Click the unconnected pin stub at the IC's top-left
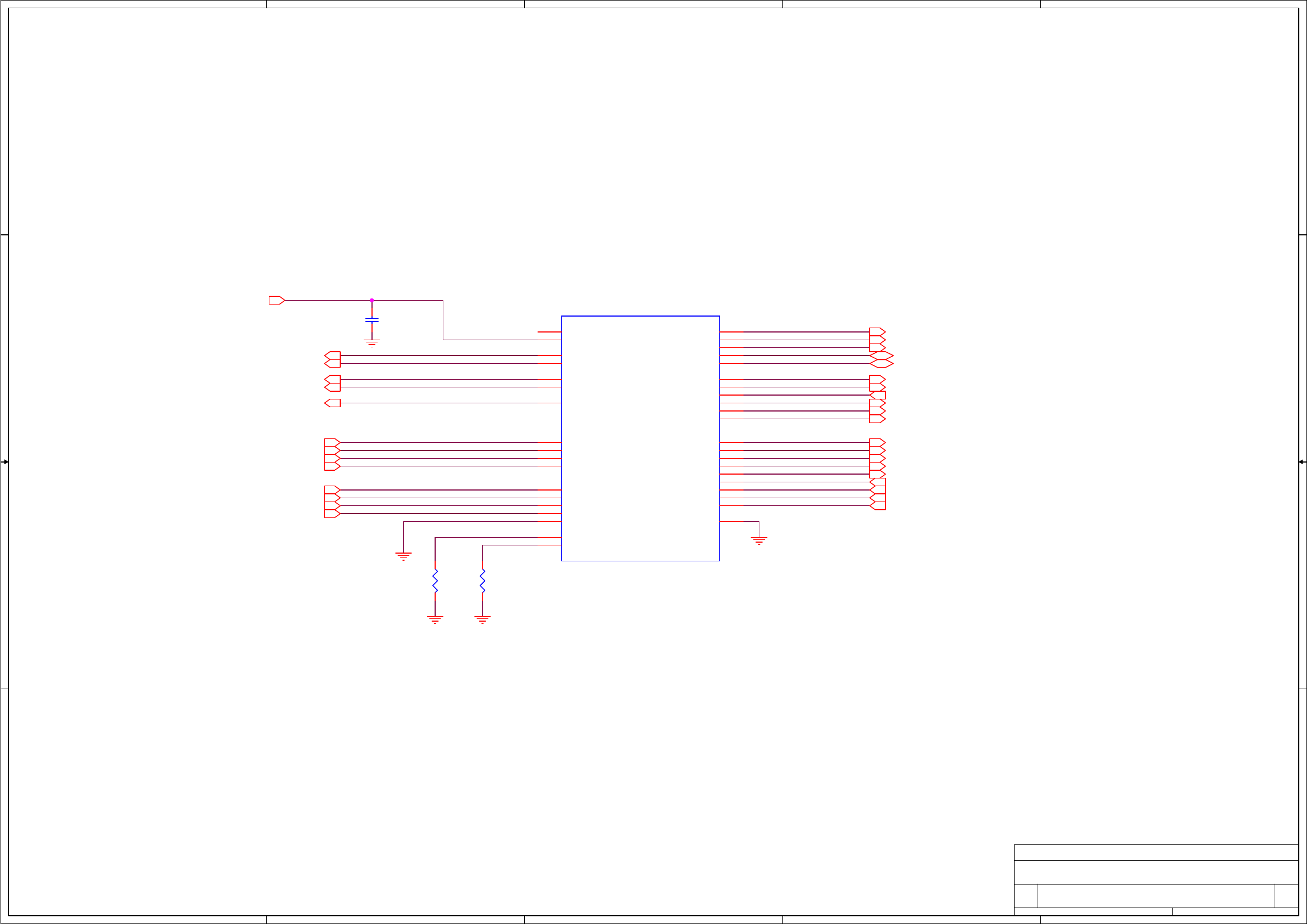The height and width of the screenshot is (924, 1307). pyautogui.click(x=549, y=332)
